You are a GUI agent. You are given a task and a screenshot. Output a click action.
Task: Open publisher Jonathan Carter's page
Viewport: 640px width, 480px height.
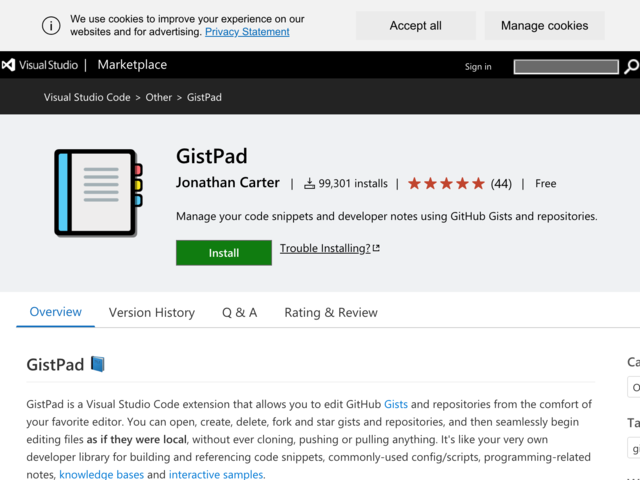[228, 182]
